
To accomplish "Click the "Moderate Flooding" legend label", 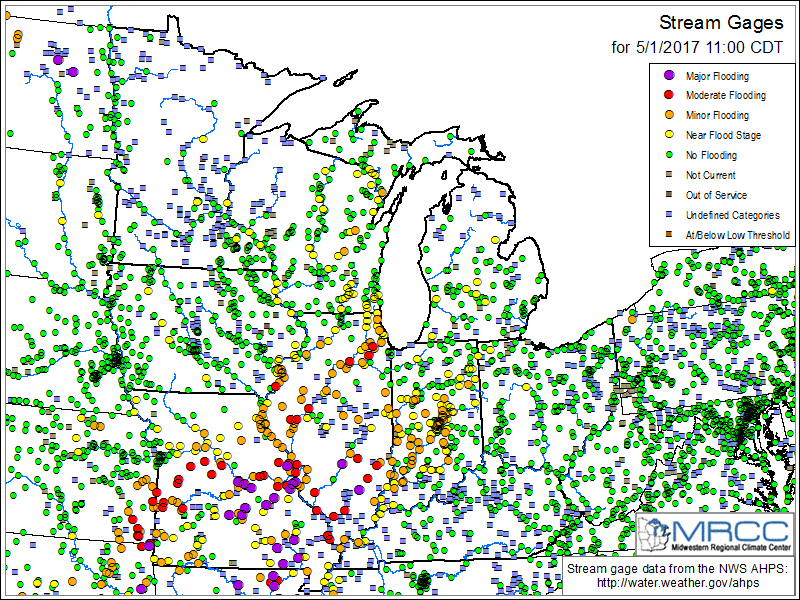I will (726, 95).
